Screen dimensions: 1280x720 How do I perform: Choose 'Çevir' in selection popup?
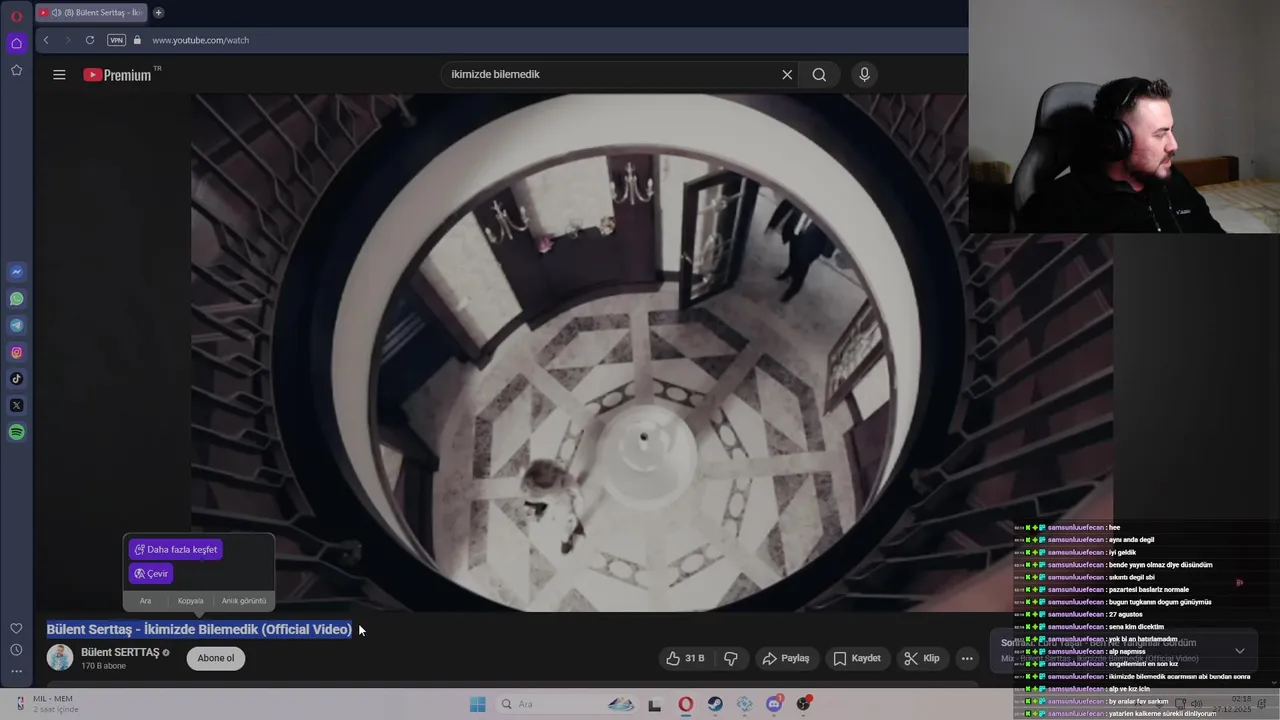click(151, 574)
